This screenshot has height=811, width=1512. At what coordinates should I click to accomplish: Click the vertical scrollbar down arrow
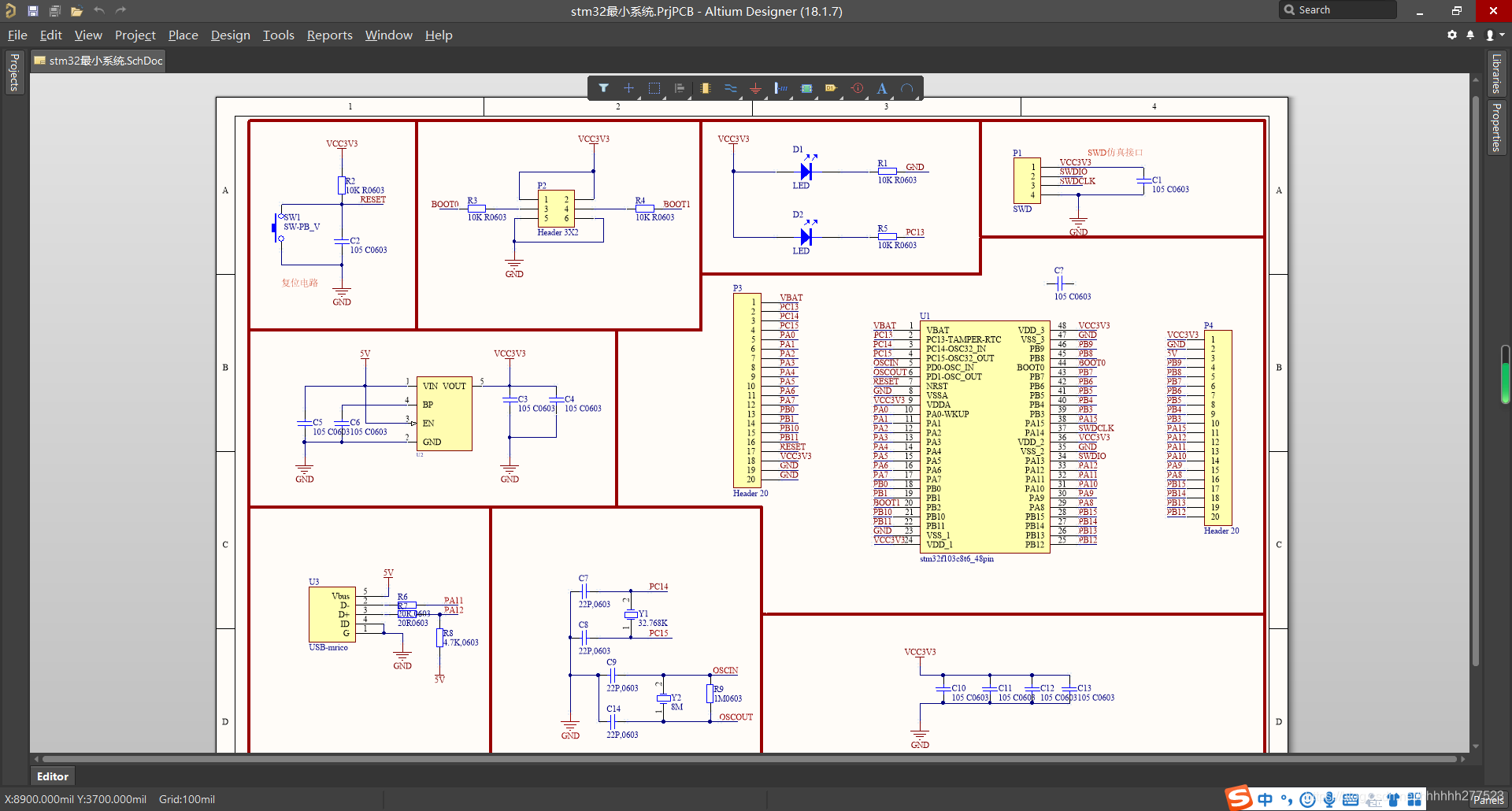tap(1476, 746)
